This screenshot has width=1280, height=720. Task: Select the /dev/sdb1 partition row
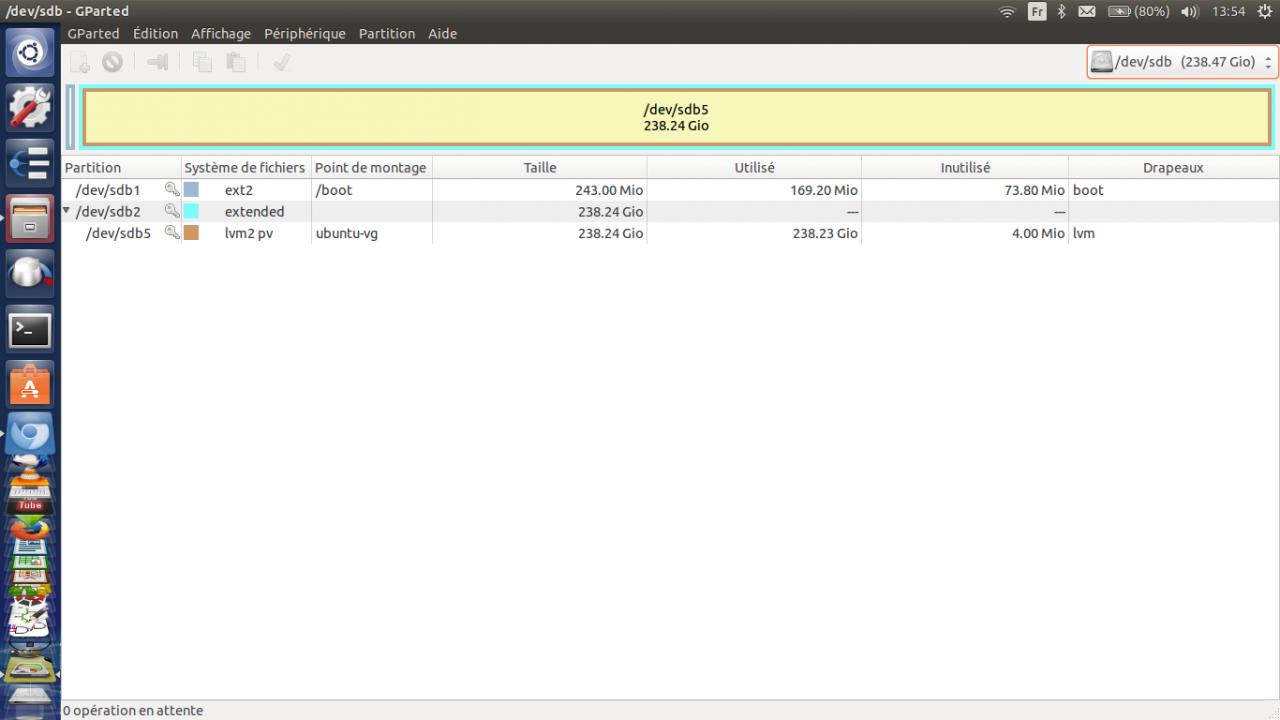coord(670,189)
